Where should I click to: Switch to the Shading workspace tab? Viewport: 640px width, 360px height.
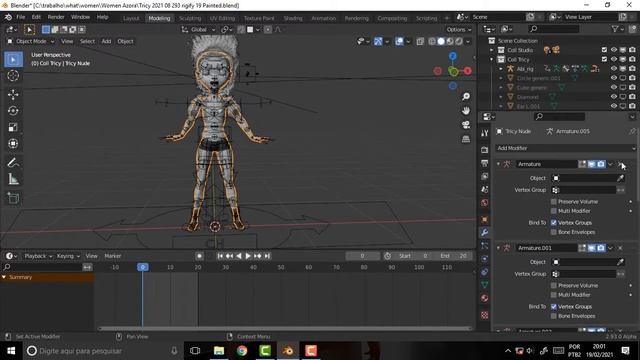coord(293,18)
